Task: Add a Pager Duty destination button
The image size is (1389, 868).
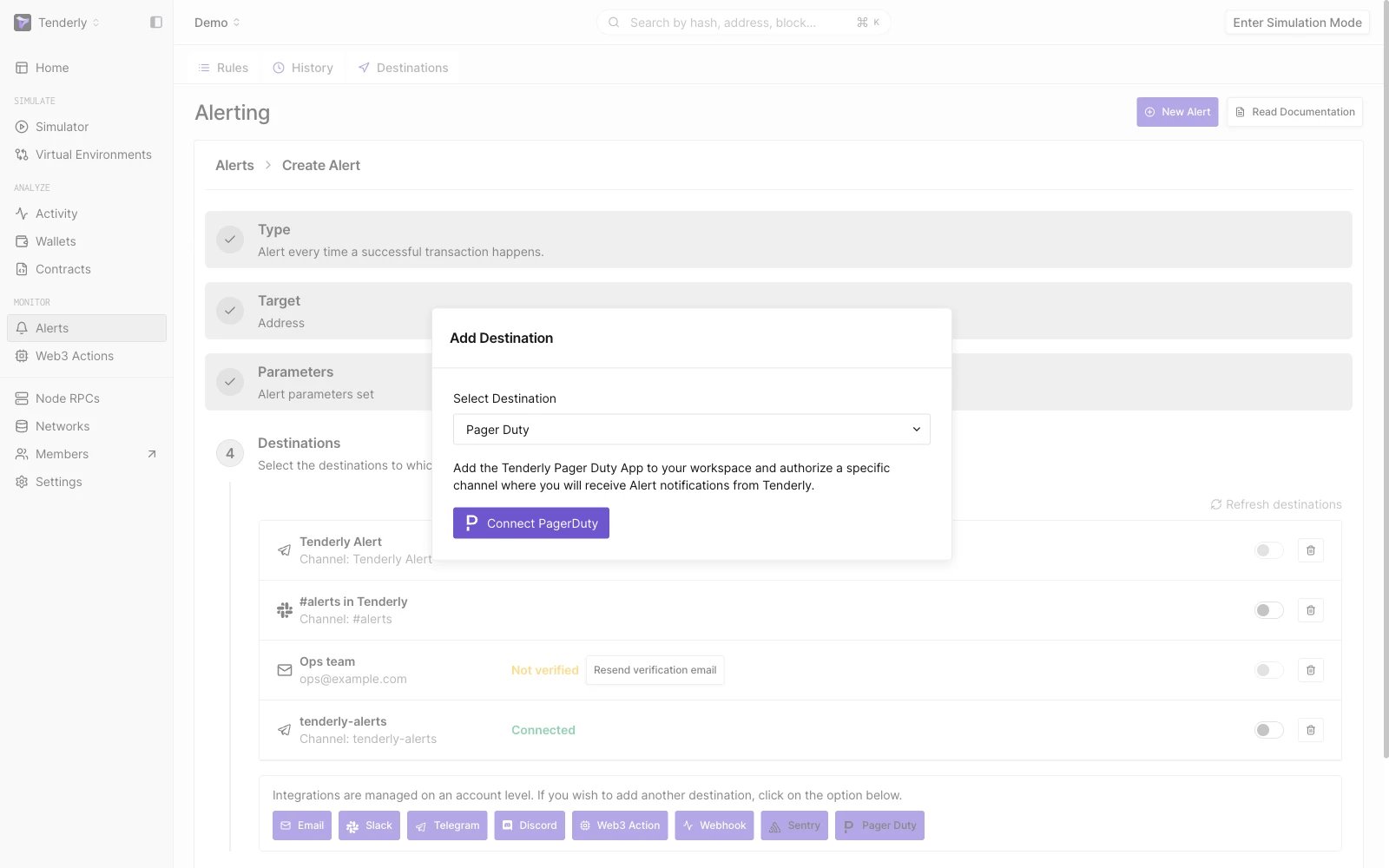Action: point(879,825)
